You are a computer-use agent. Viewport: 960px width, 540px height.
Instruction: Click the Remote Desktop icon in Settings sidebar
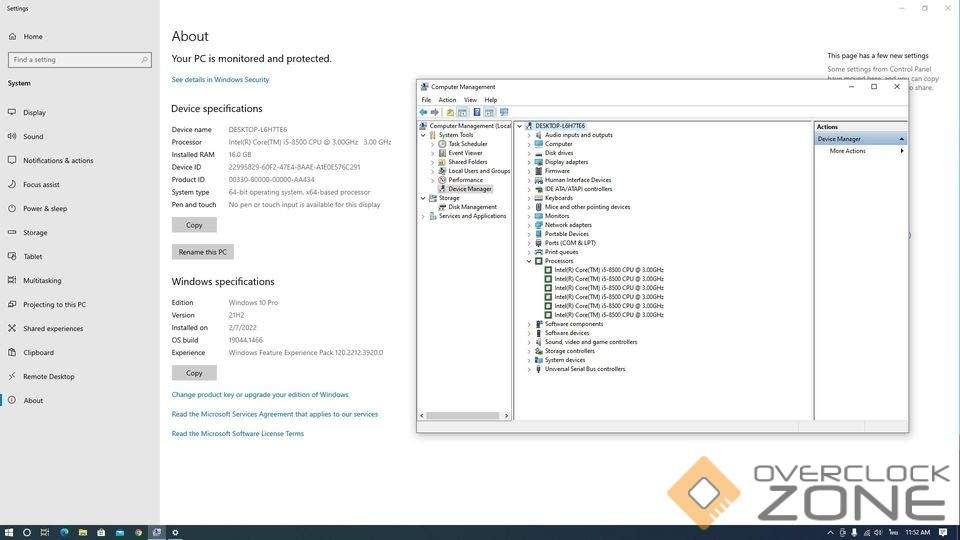click(x=12, y=377)
